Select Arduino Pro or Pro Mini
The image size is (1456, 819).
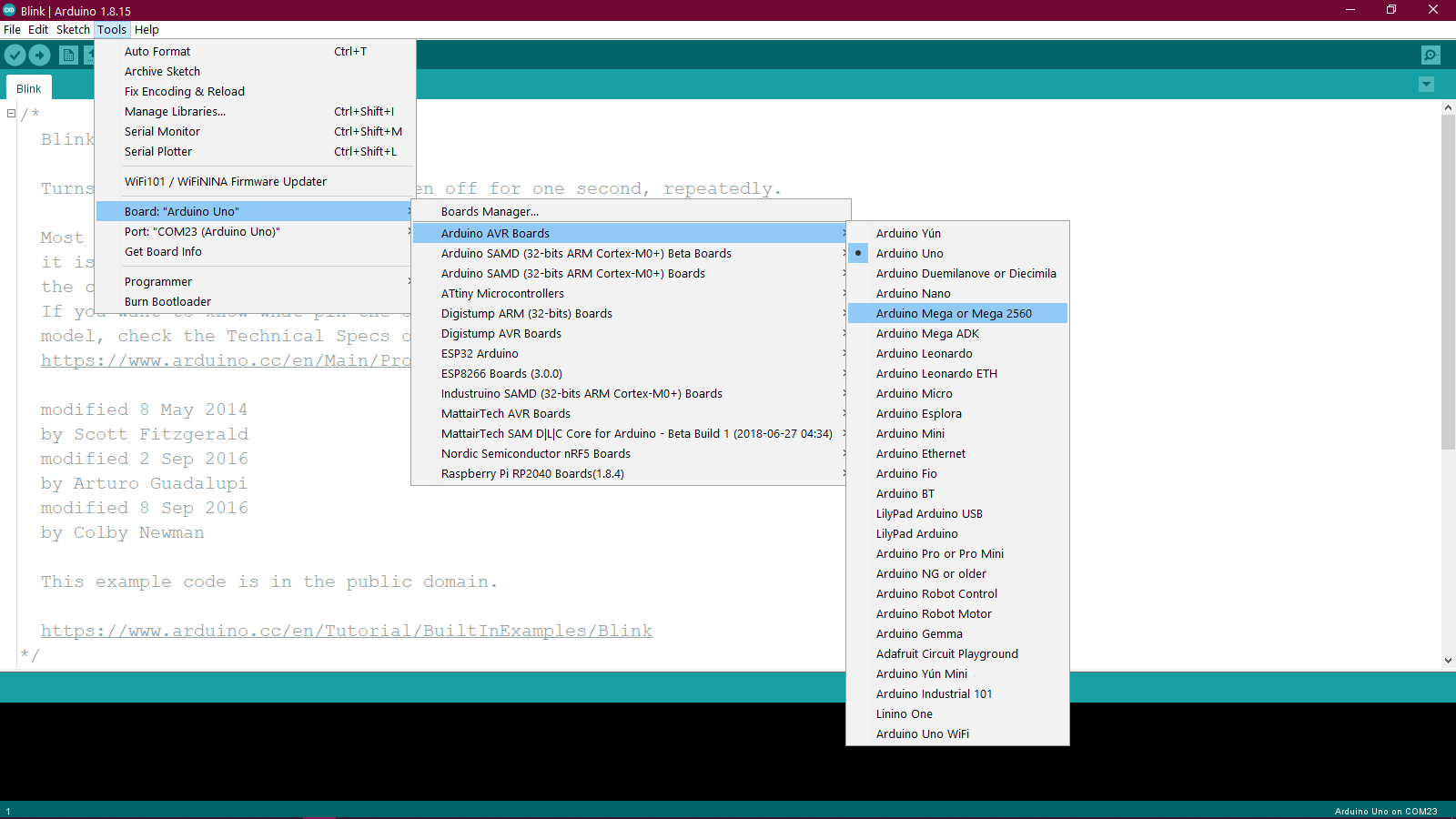[x=958, y=553]
